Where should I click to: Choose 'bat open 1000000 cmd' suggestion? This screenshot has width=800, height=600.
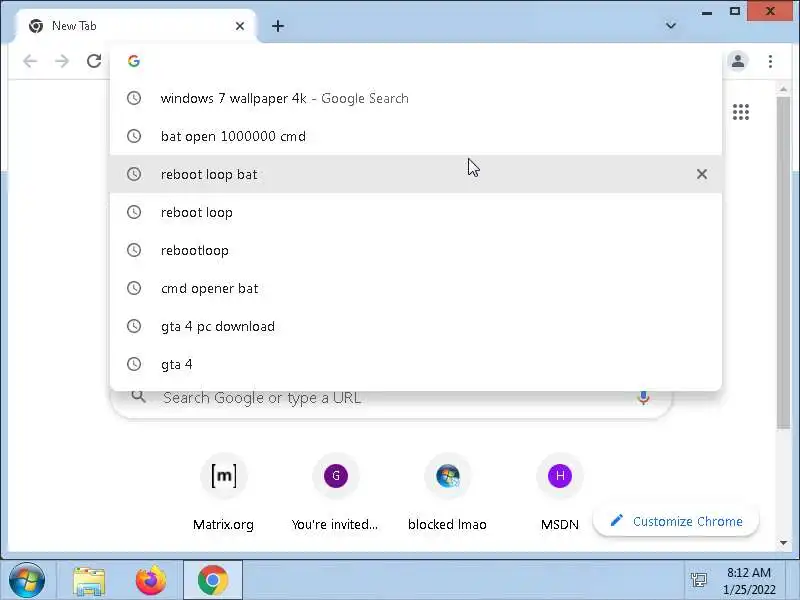416,136
